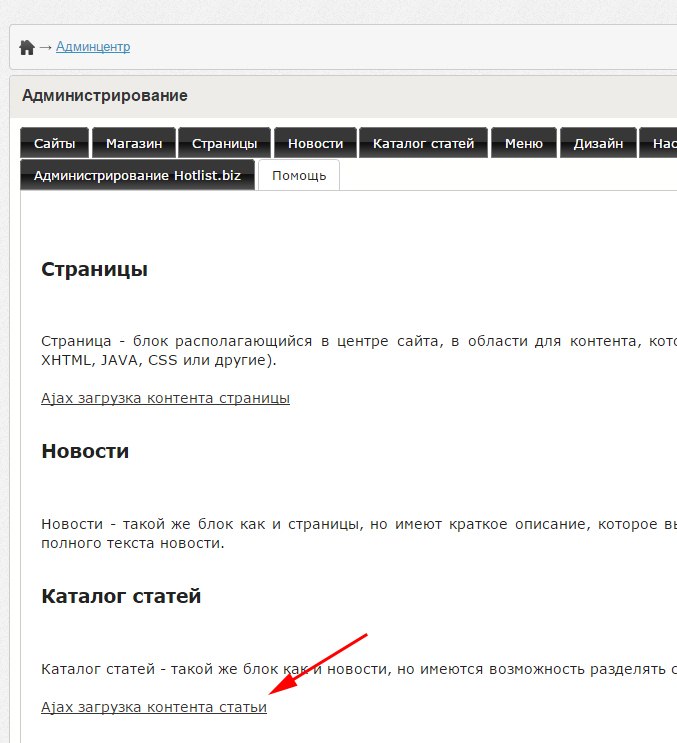The height and width of the screenshot is (743, 677).
Task: Open Администрирование Hotlist.biz tab
Action: (x=137, y=175)
